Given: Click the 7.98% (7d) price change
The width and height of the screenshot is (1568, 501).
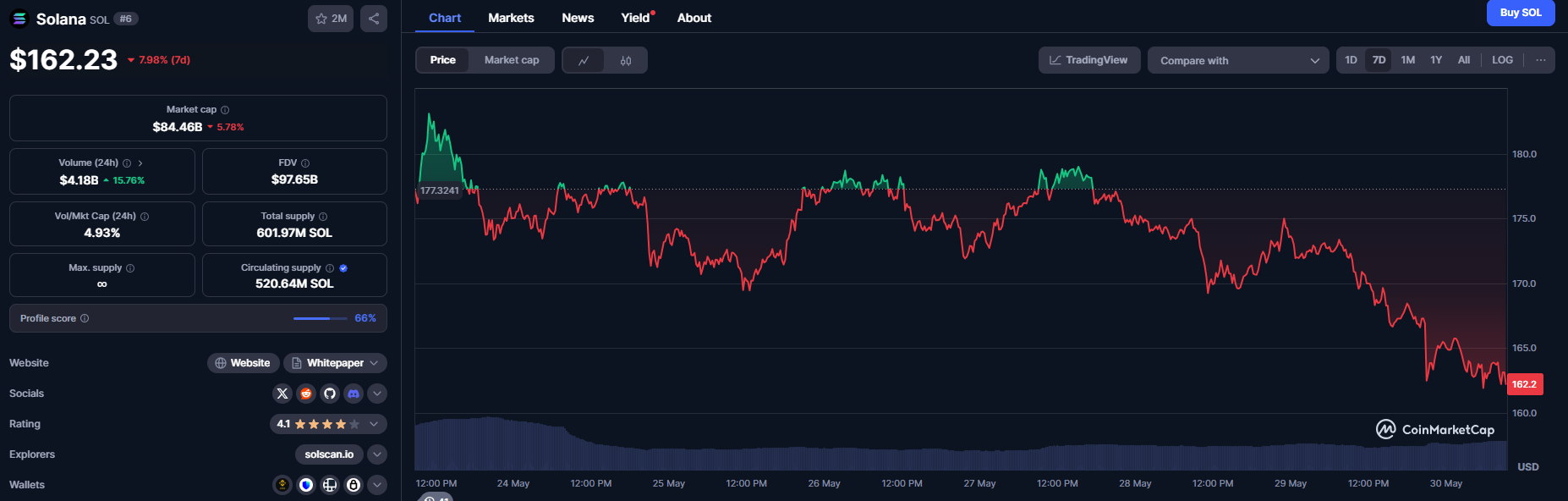Looking at the screenshot, I should click(x=159, y=60).
